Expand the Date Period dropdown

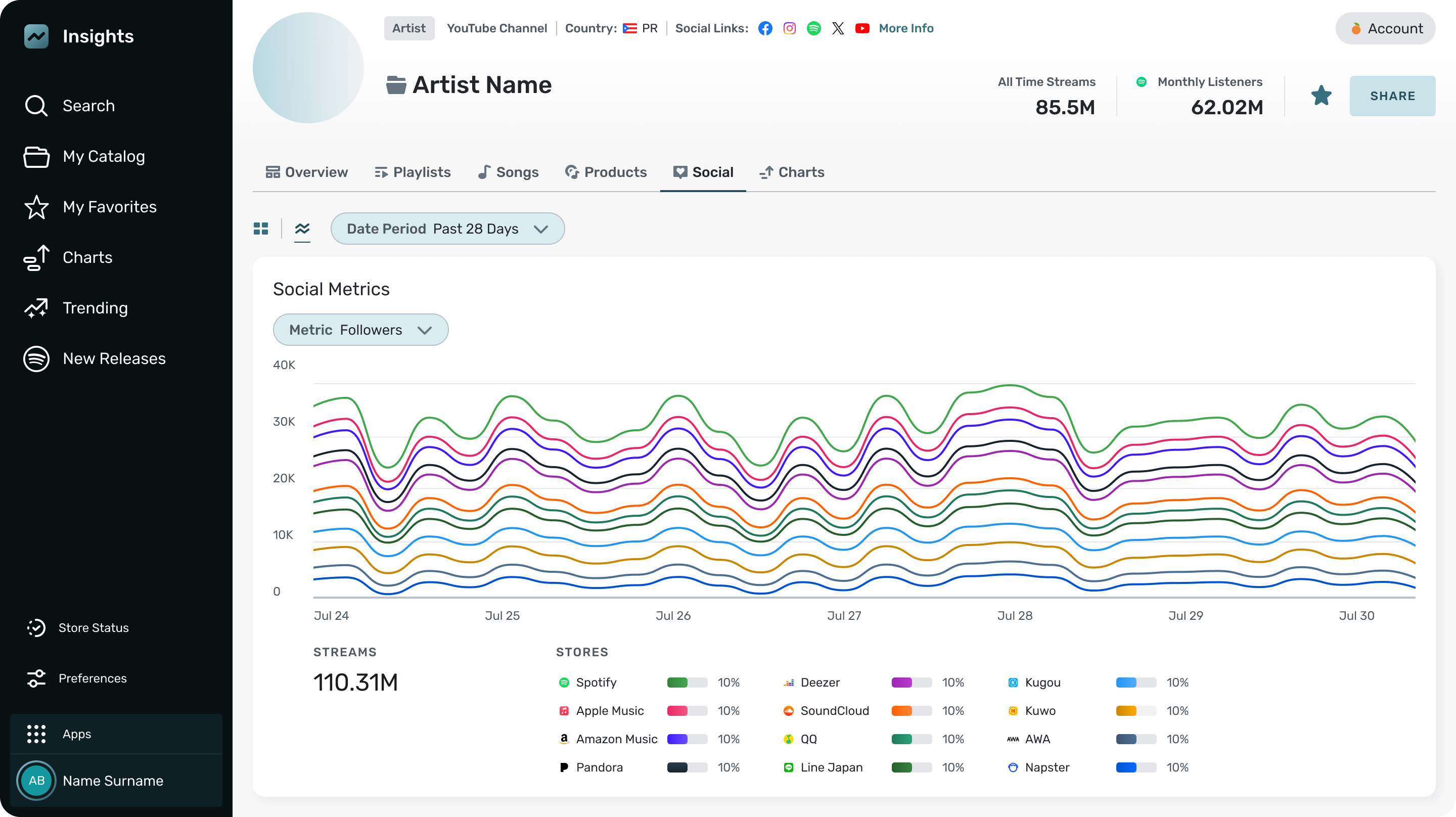coord(447,229)
